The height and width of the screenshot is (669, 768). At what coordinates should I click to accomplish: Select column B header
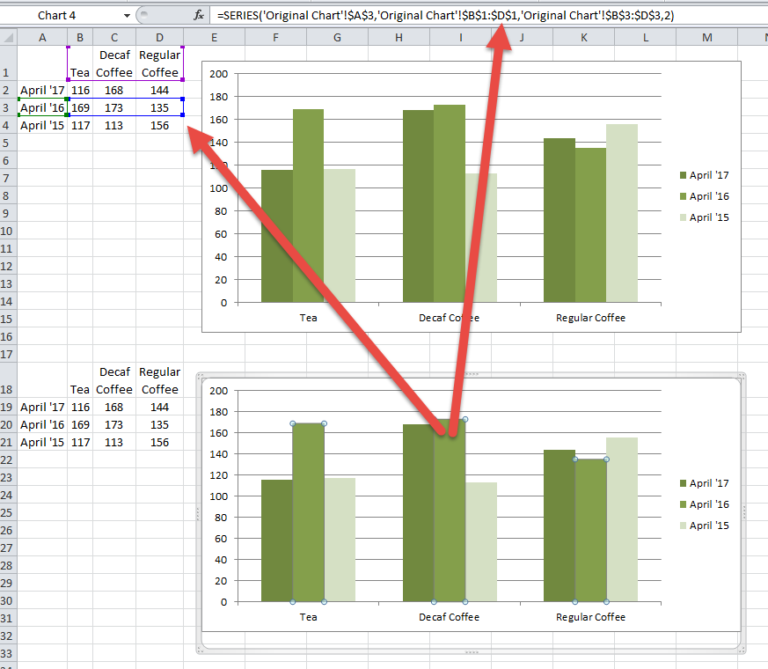tap(80, 37)
